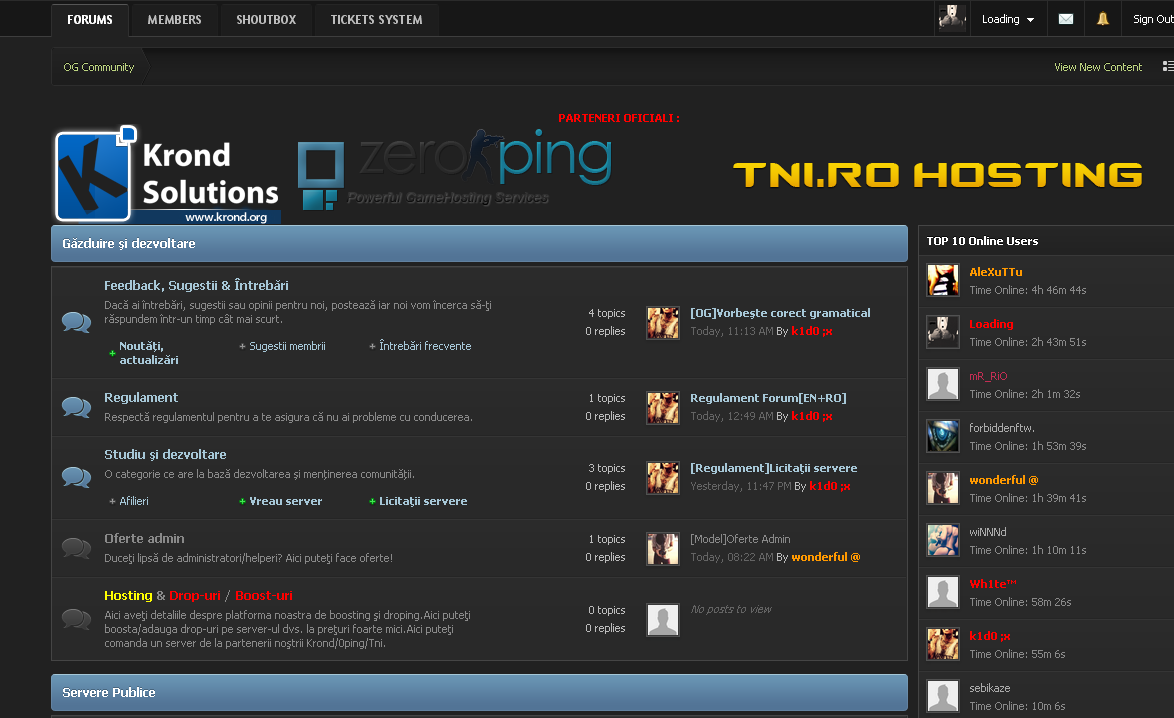Open the Shoutbox tab
This screenshot has width=1174, height=718.
pyautogui.click(x=266, y=19)
